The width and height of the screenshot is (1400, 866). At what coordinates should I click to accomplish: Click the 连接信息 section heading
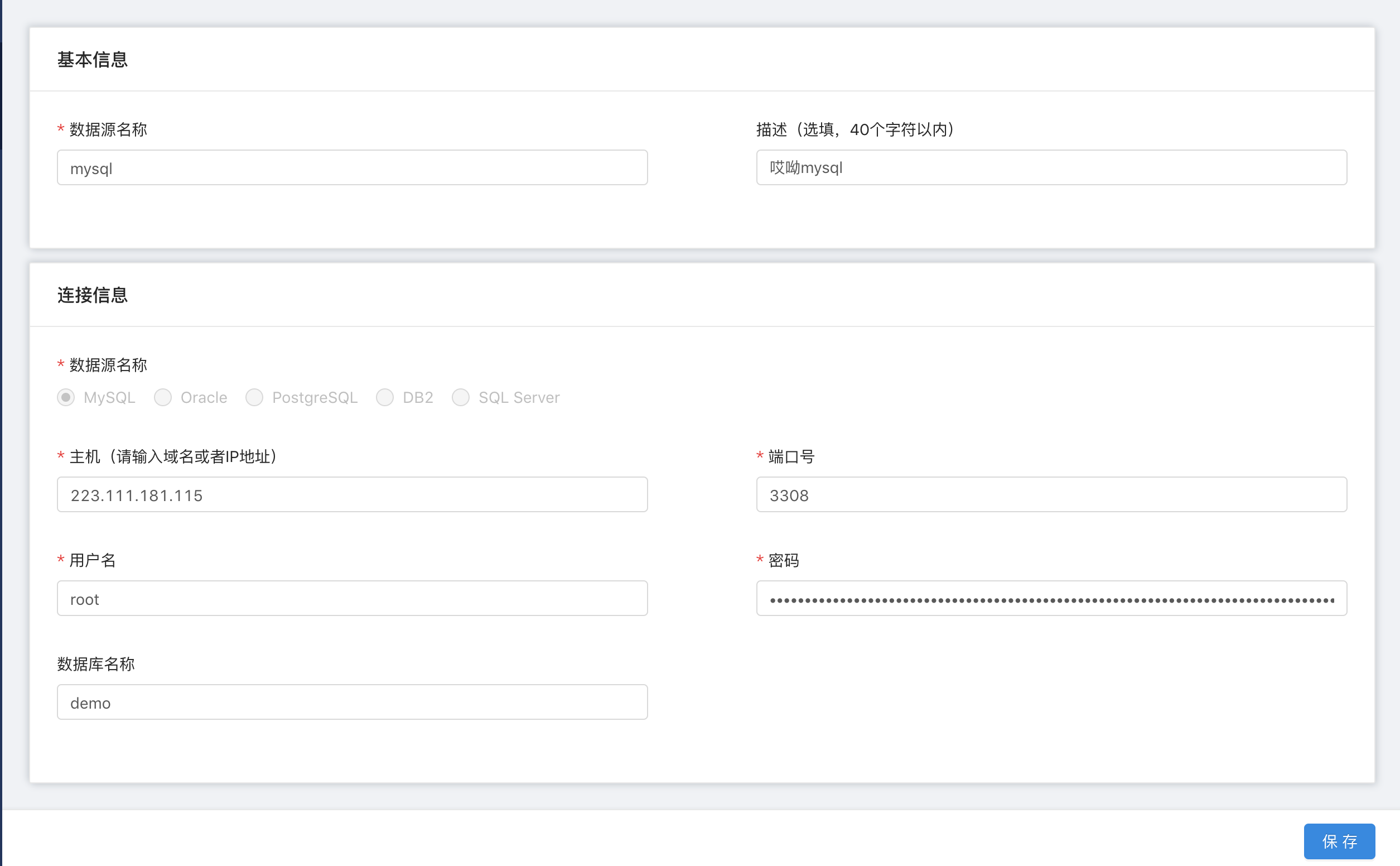pos(92,295)
